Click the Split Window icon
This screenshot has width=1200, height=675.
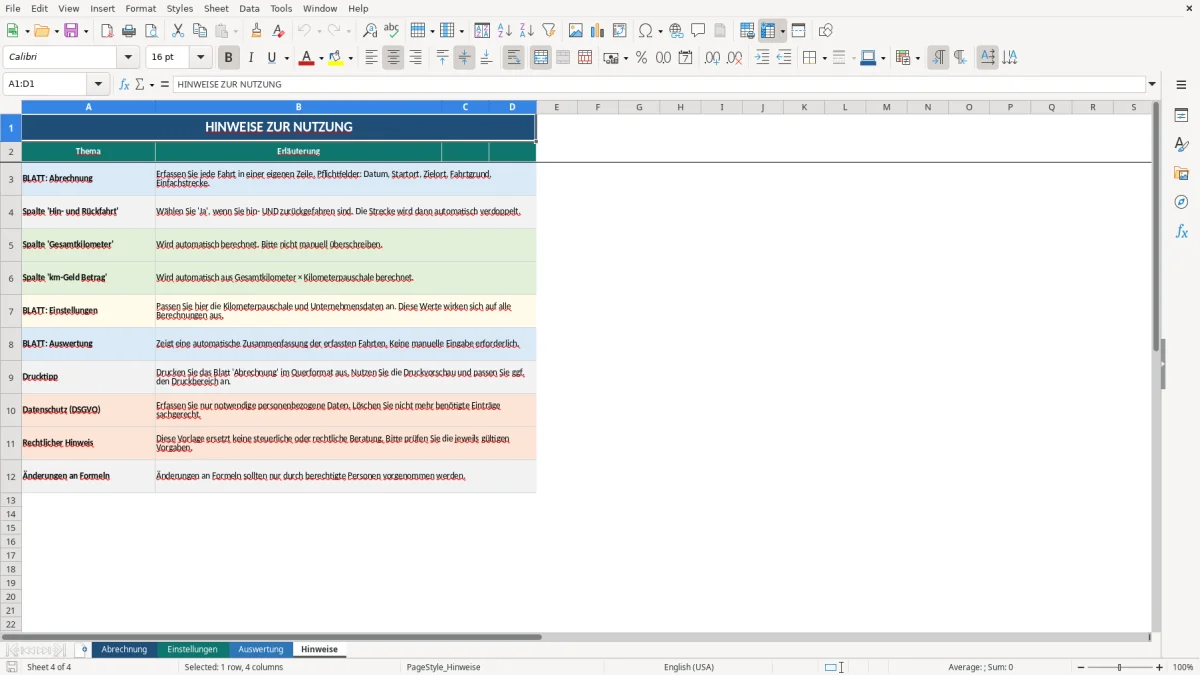click(x=798, y=31)
